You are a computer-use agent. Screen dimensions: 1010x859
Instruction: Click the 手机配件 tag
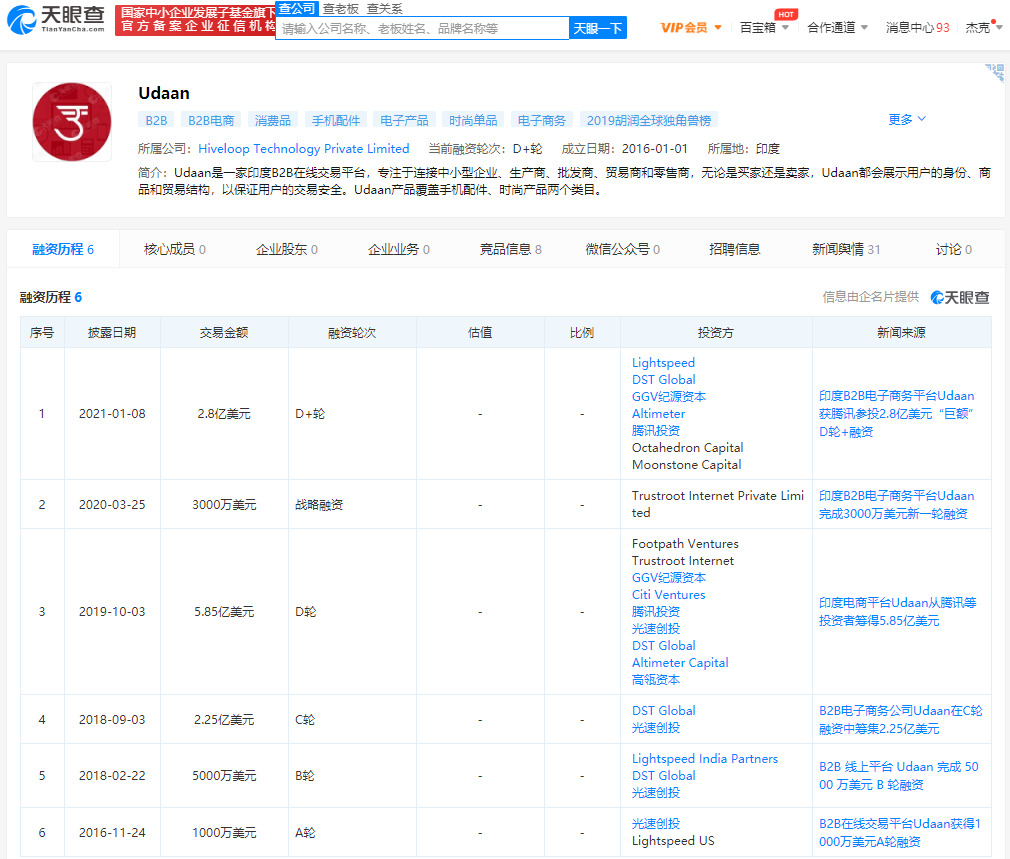(x=336, y=120)
